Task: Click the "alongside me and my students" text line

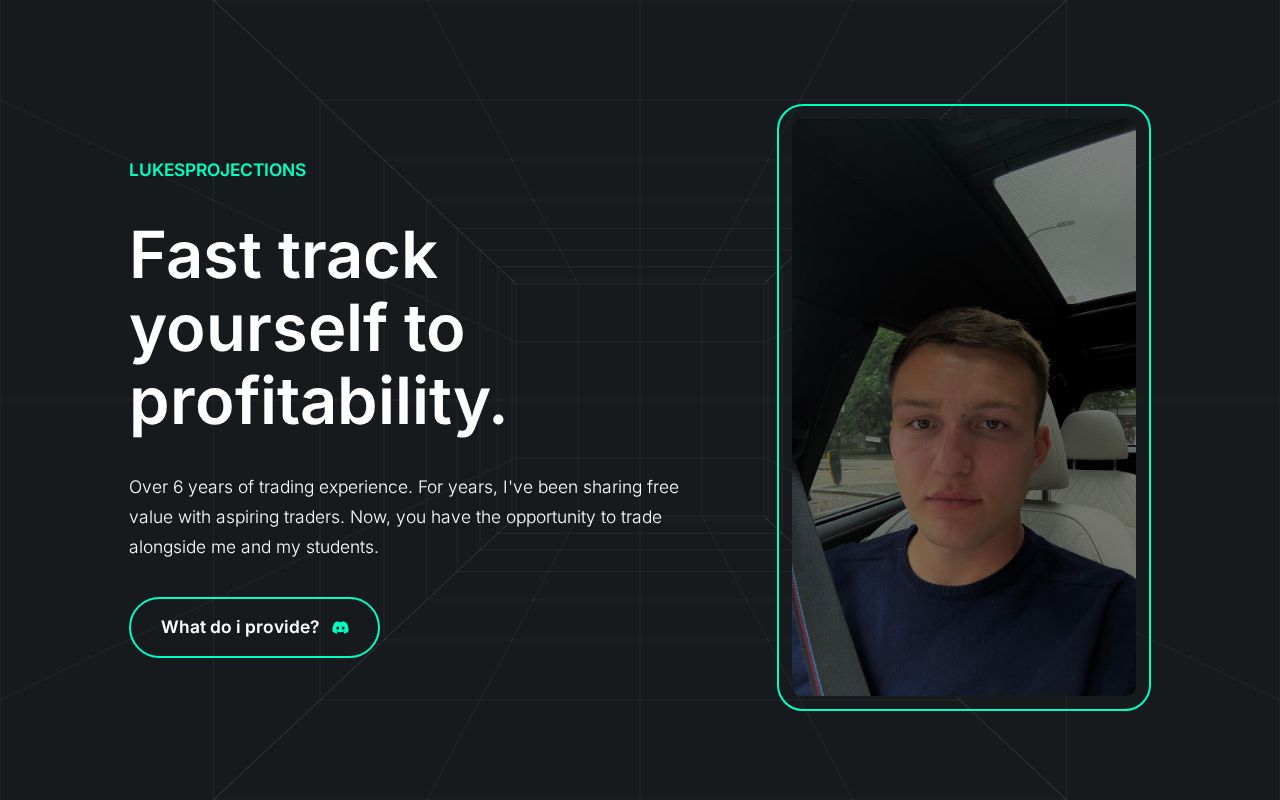Action: (x=253, y=547)
